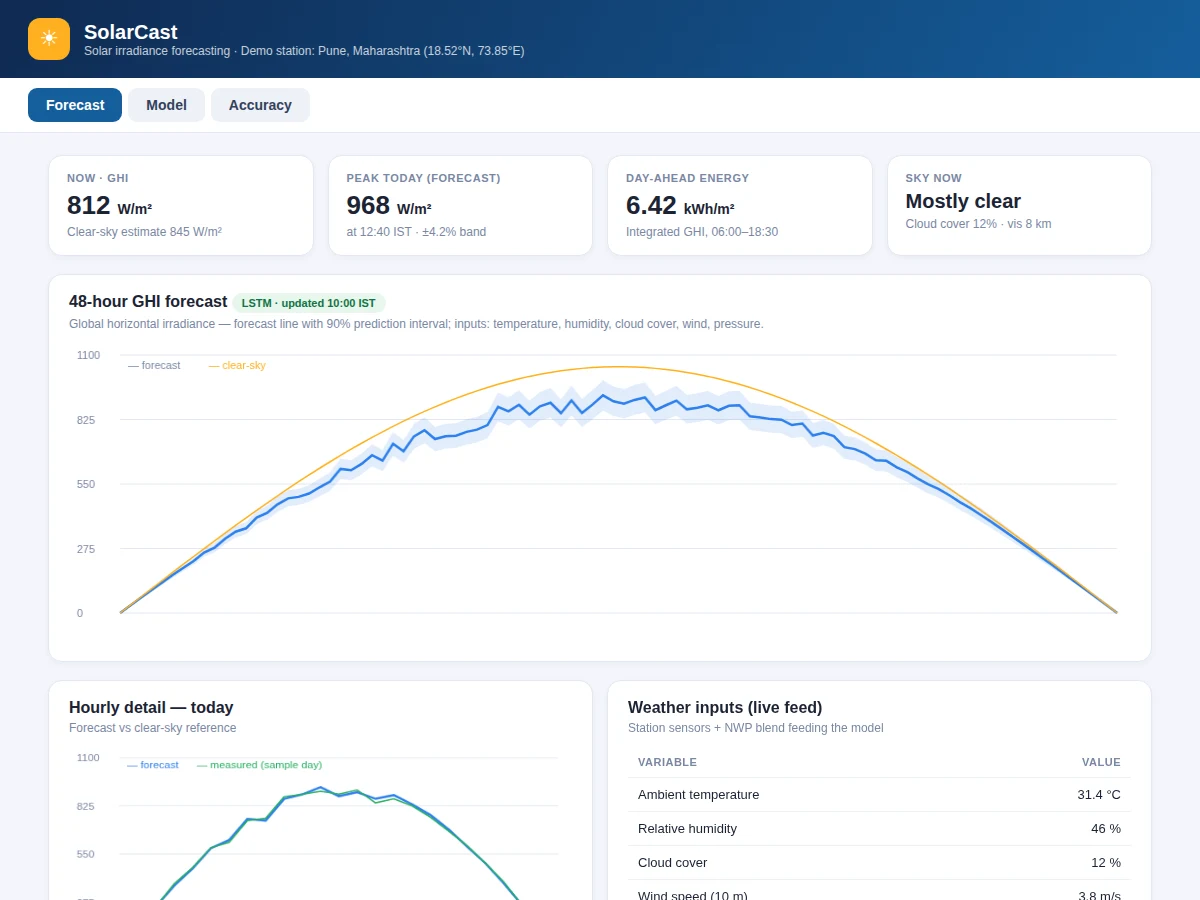Image resolution: width=1200 pixels, height=900 pixels.
Task: Click Cloud cover 12% · vis 8 km text
Action: coord(978,224)
